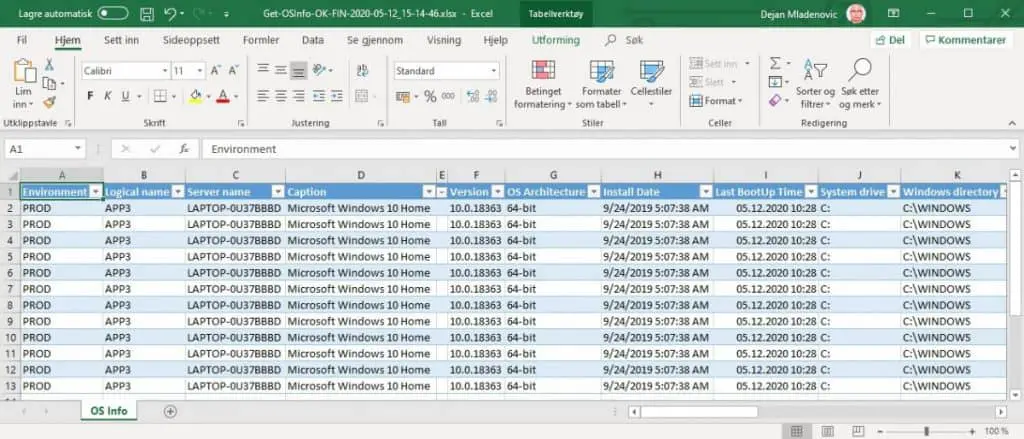Select the OS Info sheet tab
The width and height of the screenshot is (1024, 439).
[109, 411]
